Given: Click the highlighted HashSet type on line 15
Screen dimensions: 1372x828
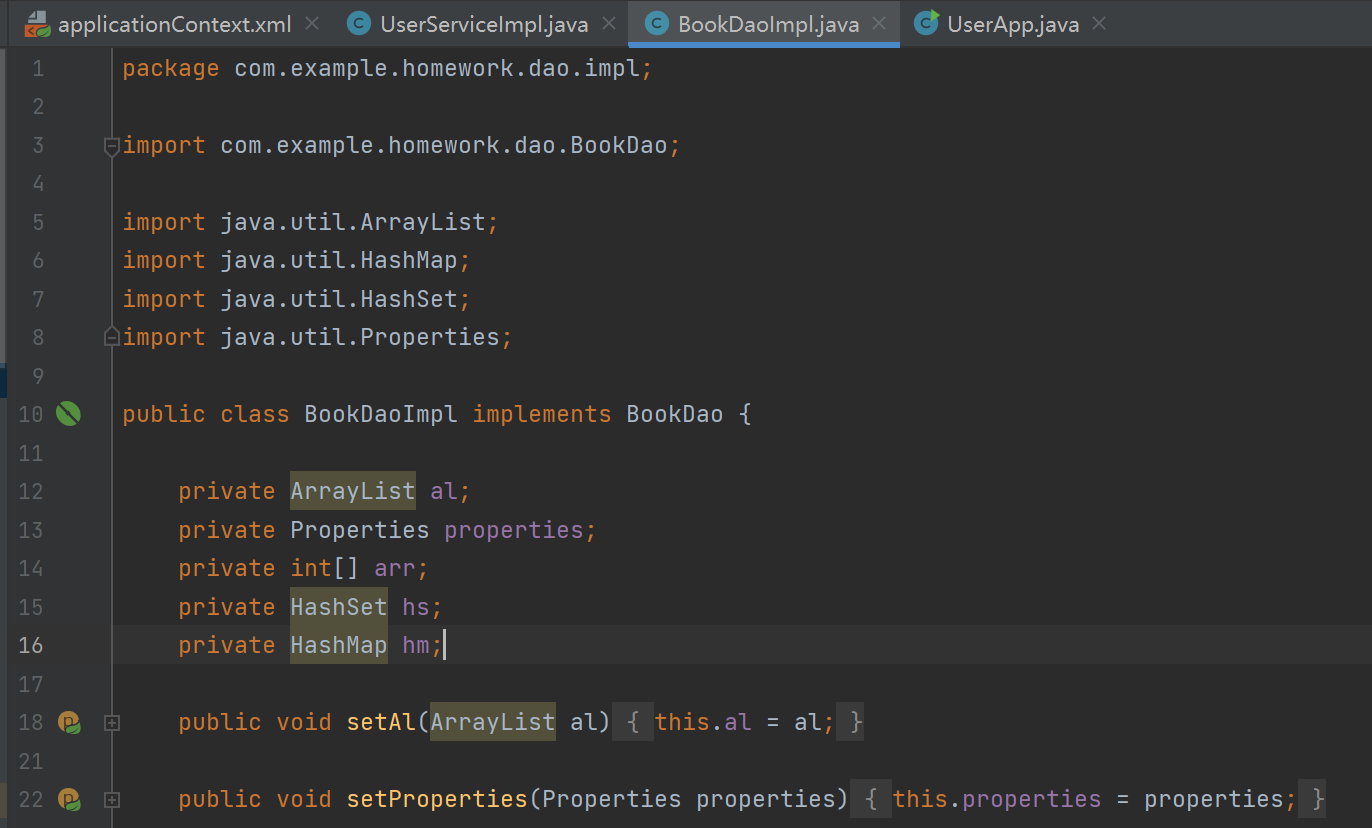Looking at the screenshot, I should [339, 607].
